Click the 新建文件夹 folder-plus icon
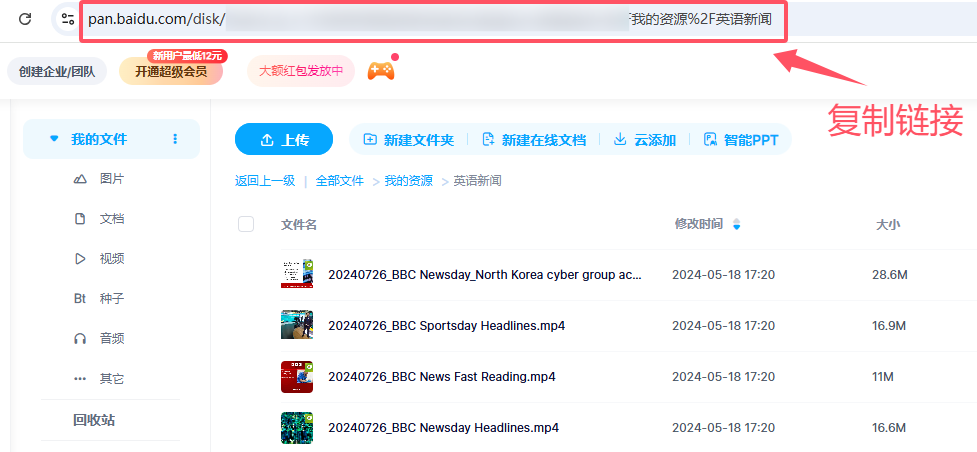This screenshot has height=452, width=977. click(x=370, y=139)
